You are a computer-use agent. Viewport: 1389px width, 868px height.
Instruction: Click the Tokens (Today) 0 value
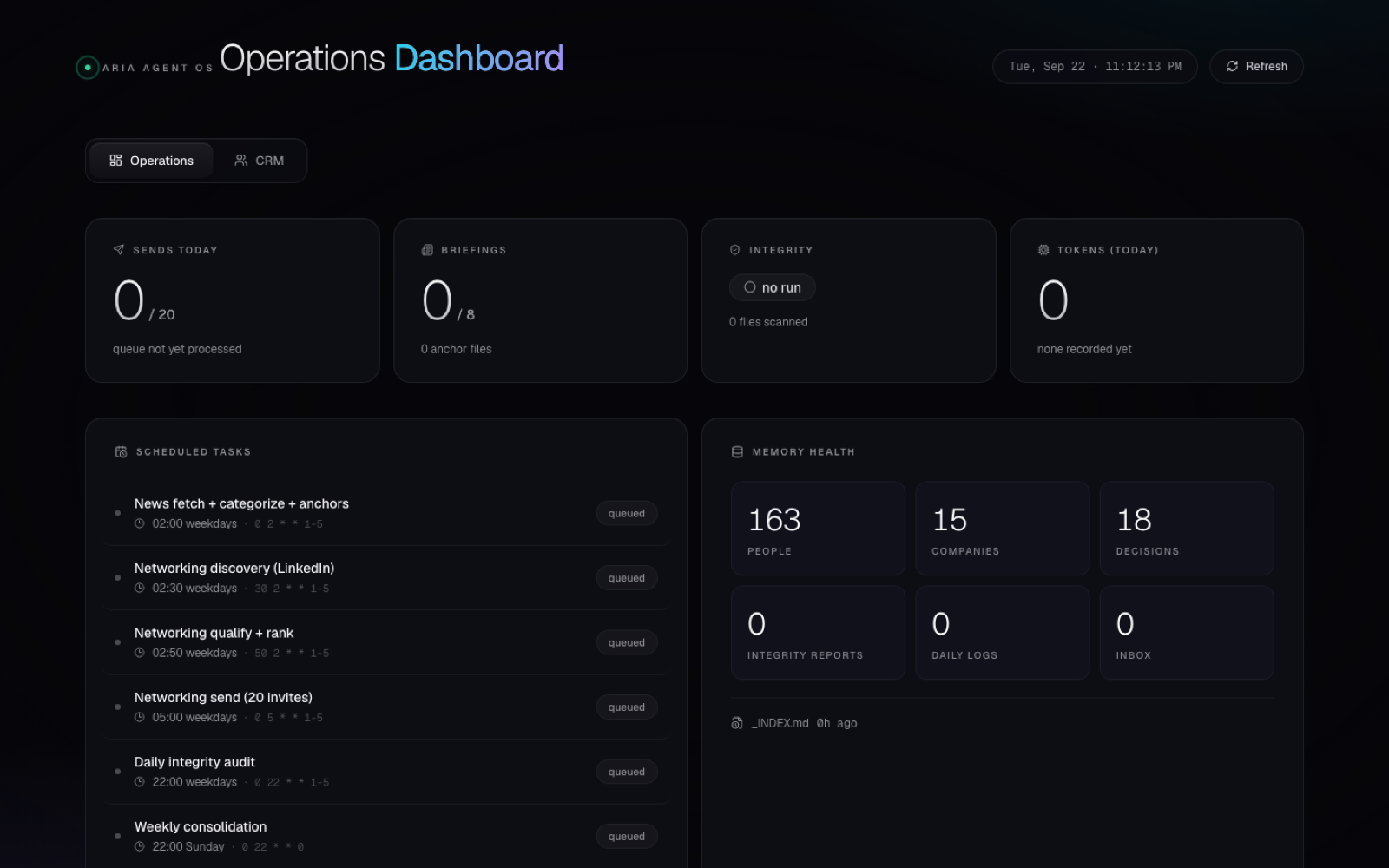click(x=1053, y=300)
